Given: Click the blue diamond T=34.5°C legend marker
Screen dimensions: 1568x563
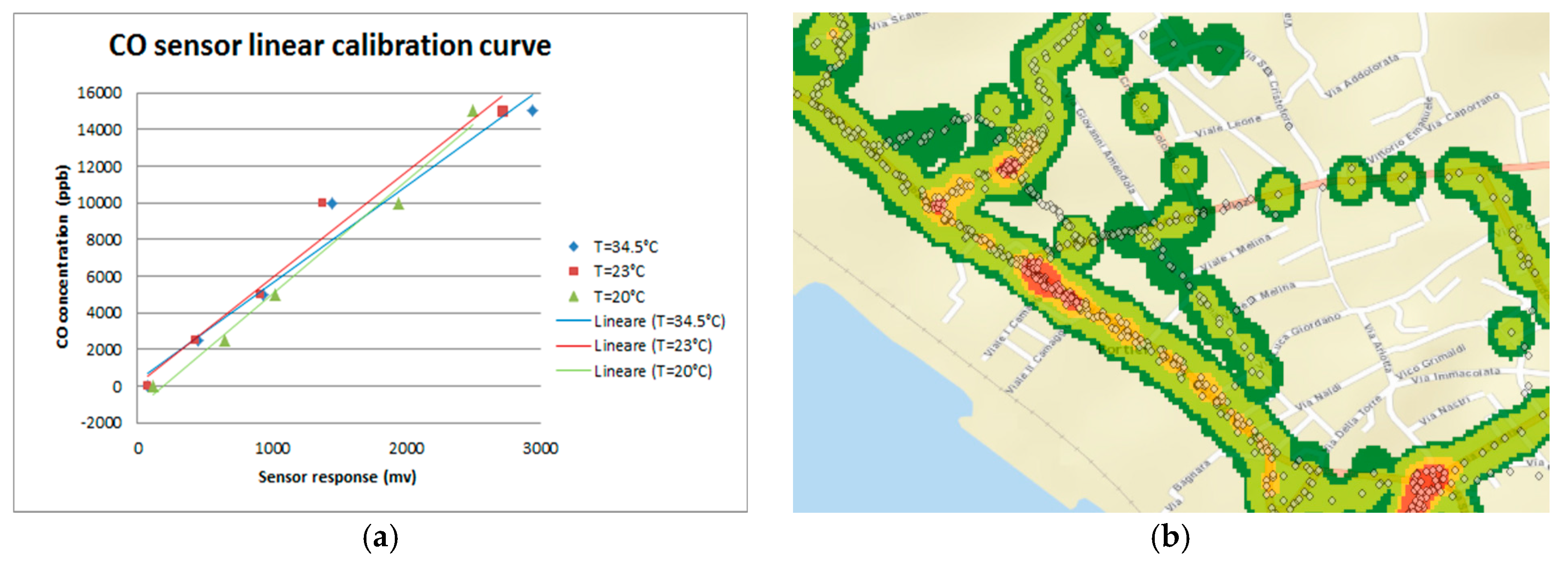Looking at the screenshot, I should (573, 247).
